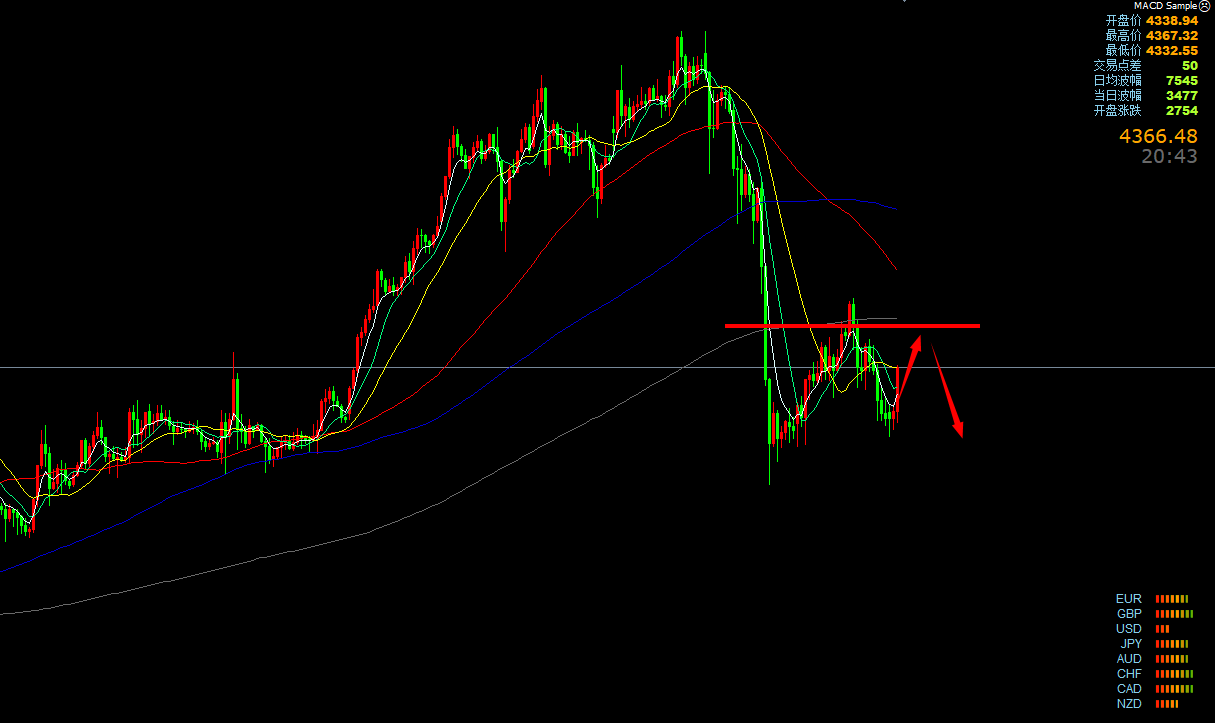Click the gray 20:43 countdown timer
The width and height of the screenshot is (1215, 723).
[x=1169, y=156]
